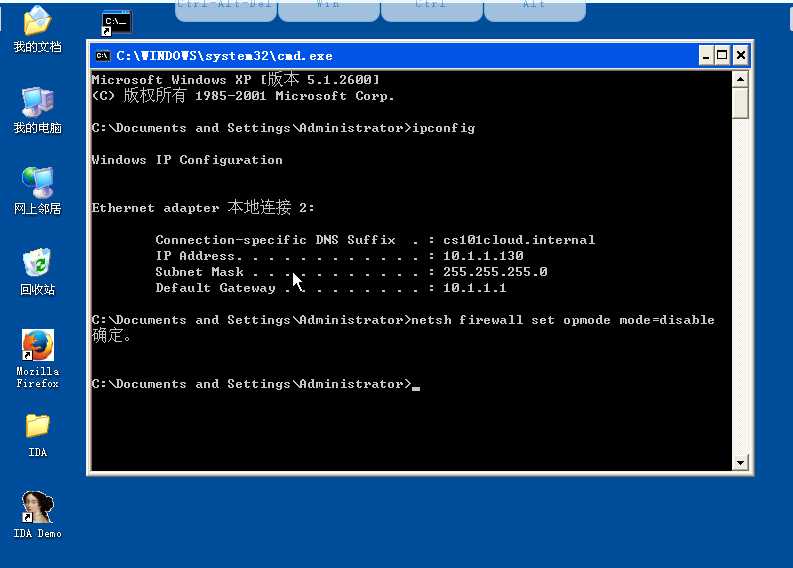Click the Ctrl-Alt-Del button at top
The image size is (793, 568).
226,10
